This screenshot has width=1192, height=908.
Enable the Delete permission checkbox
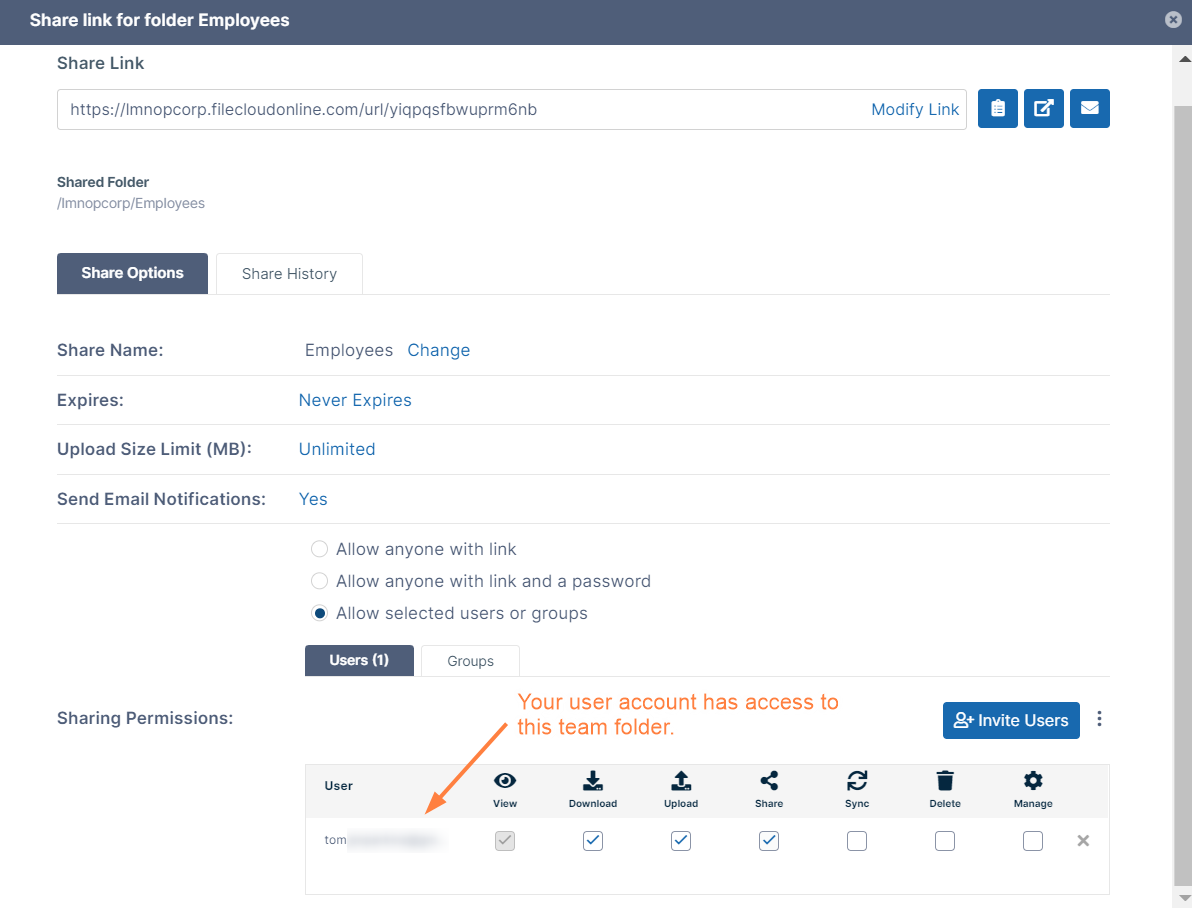click(x=945, y=841)
